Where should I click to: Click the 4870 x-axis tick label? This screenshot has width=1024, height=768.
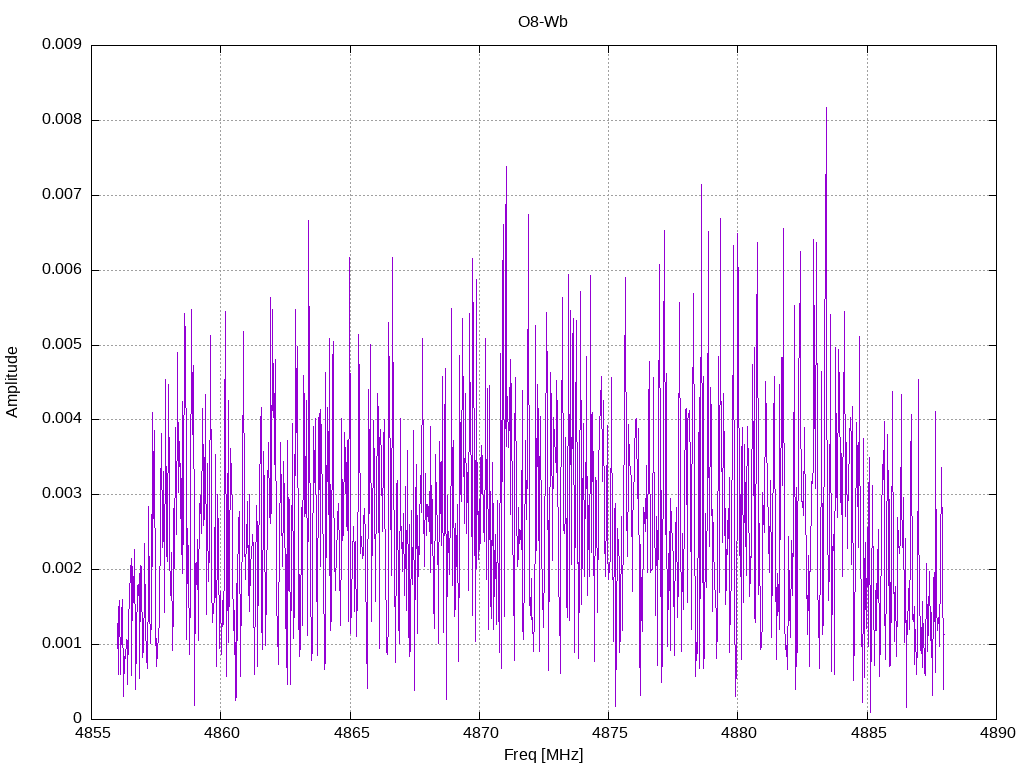480,733
